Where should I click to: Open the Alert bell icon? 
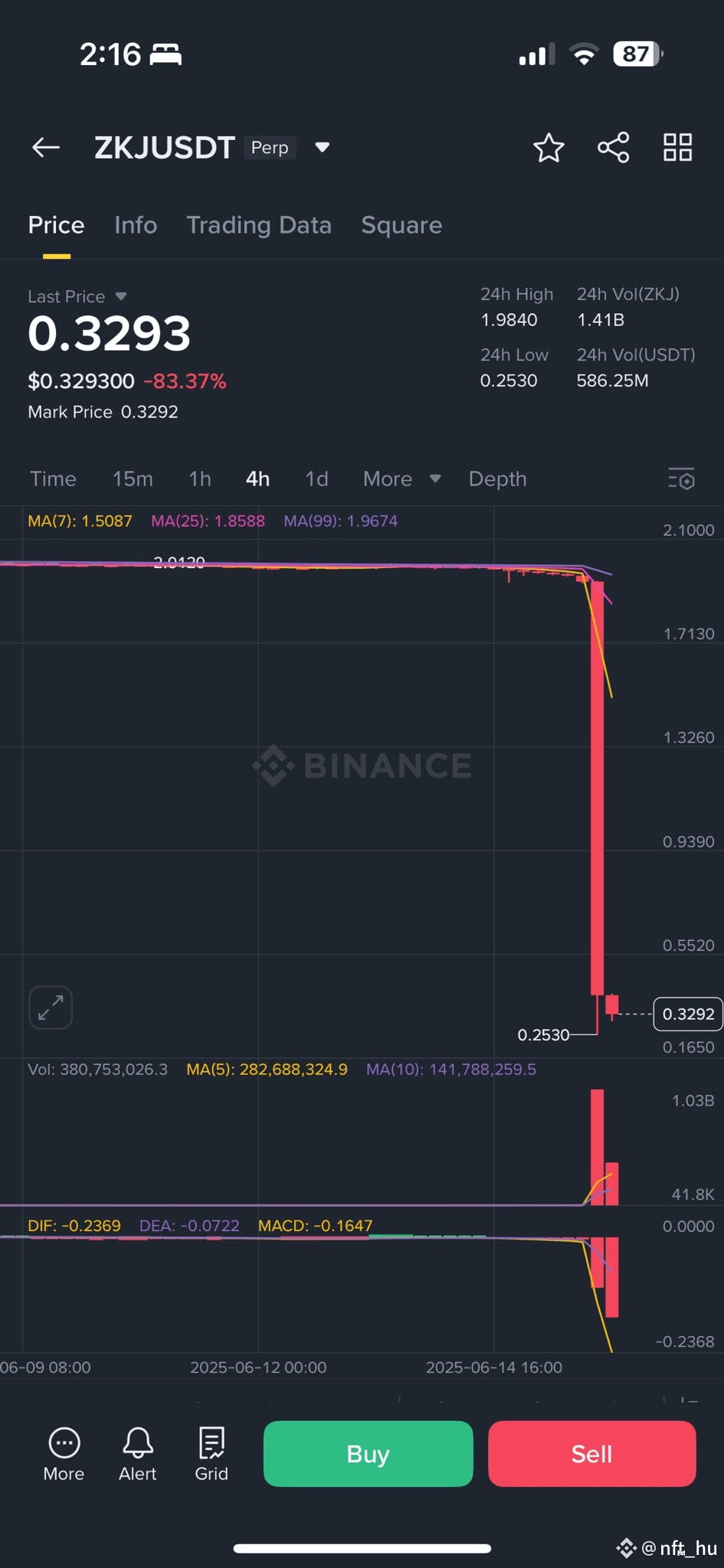pos(138,1454)
